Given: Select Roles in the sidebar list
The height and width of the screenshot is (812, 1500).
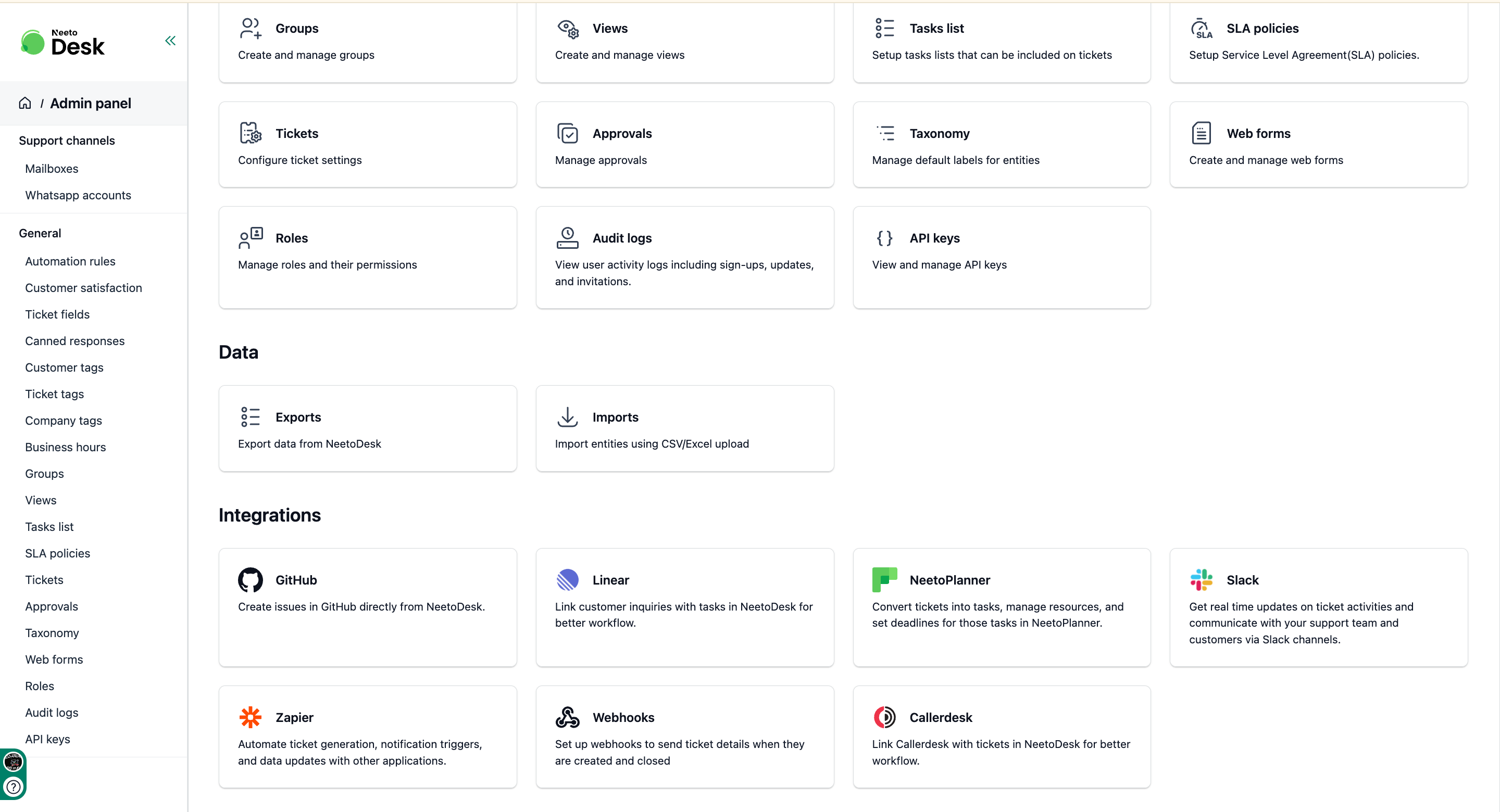Looking at the screenshot, I should [40, 686].
